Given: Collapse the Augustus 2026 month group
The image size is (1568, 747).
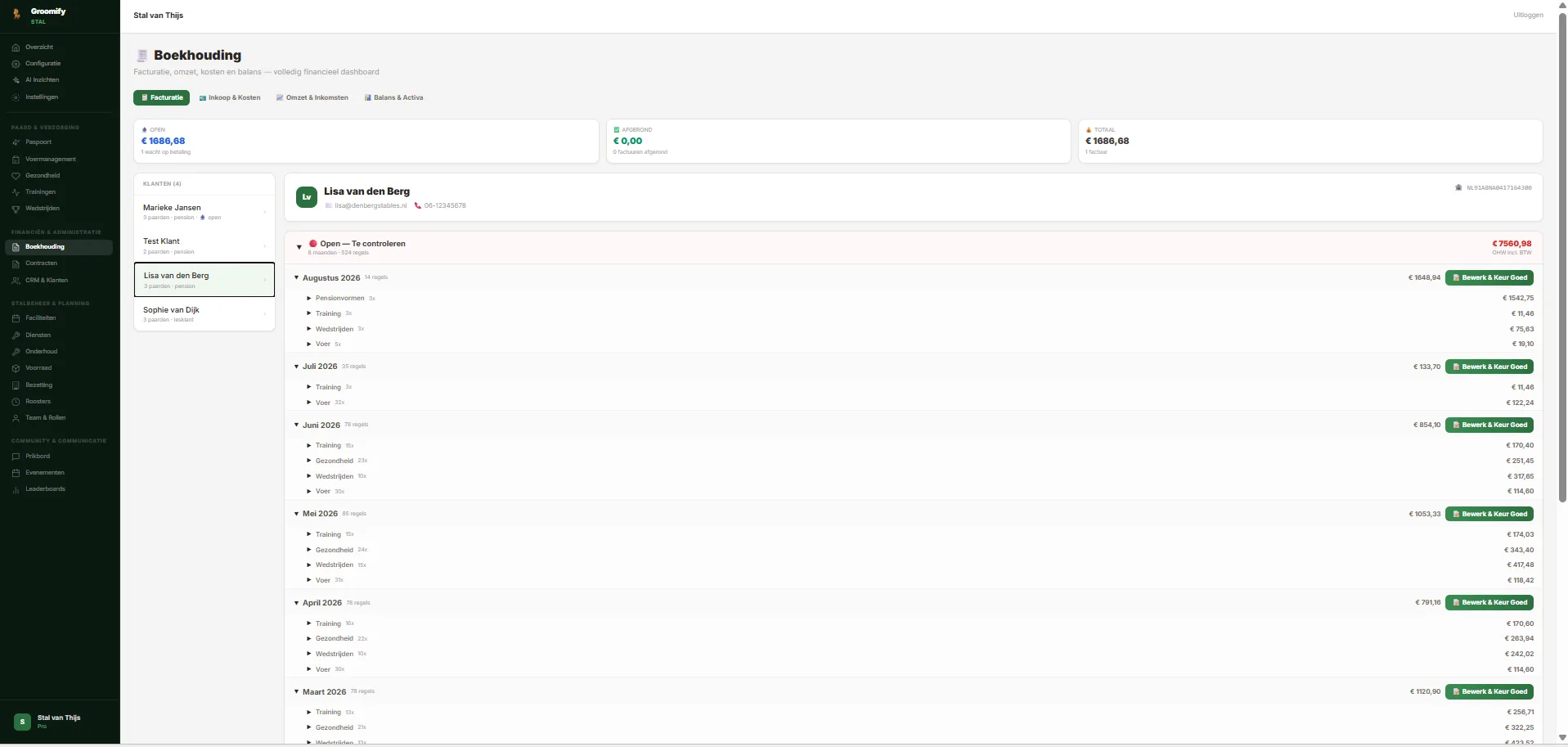Looking at the screenshot, I should tap(296, 278).
